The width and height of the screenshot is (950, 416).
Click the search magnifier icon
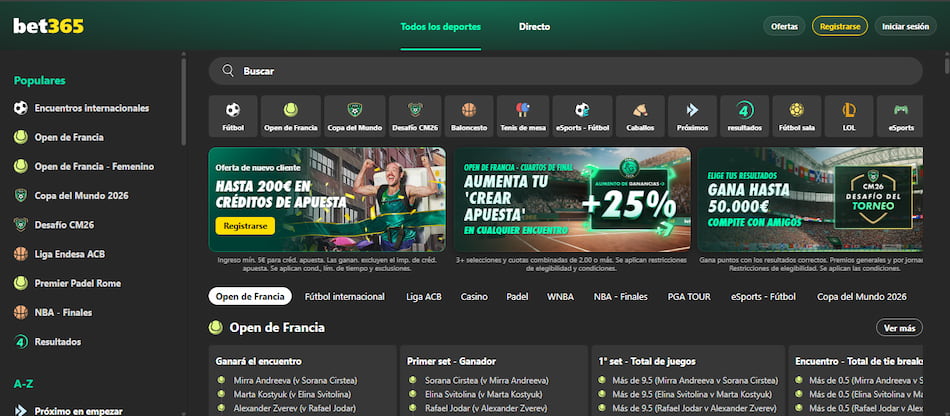coord(228,71)
